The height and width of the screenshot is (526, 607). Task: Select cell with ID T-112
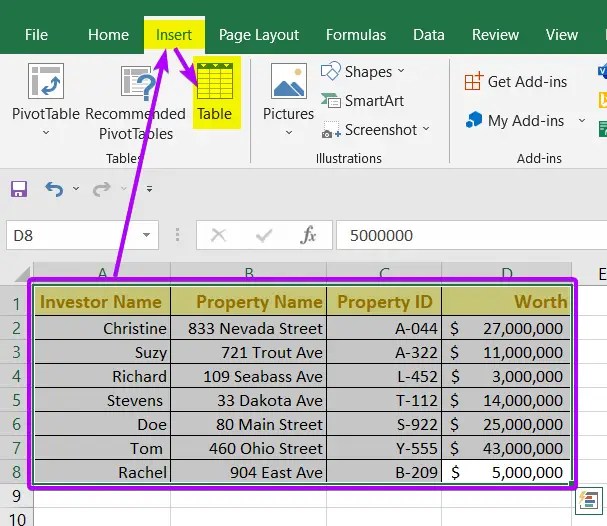point(384,400)
